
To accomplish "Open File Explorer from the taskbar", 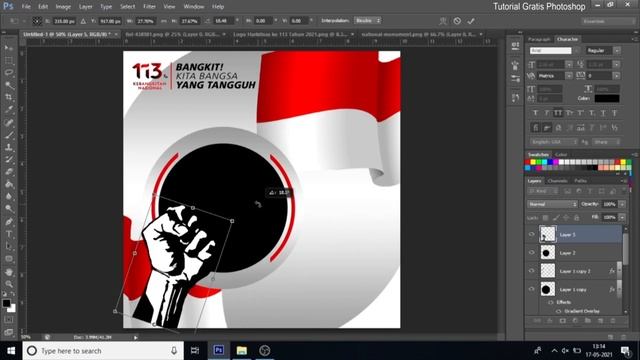I will click(242, 351).
